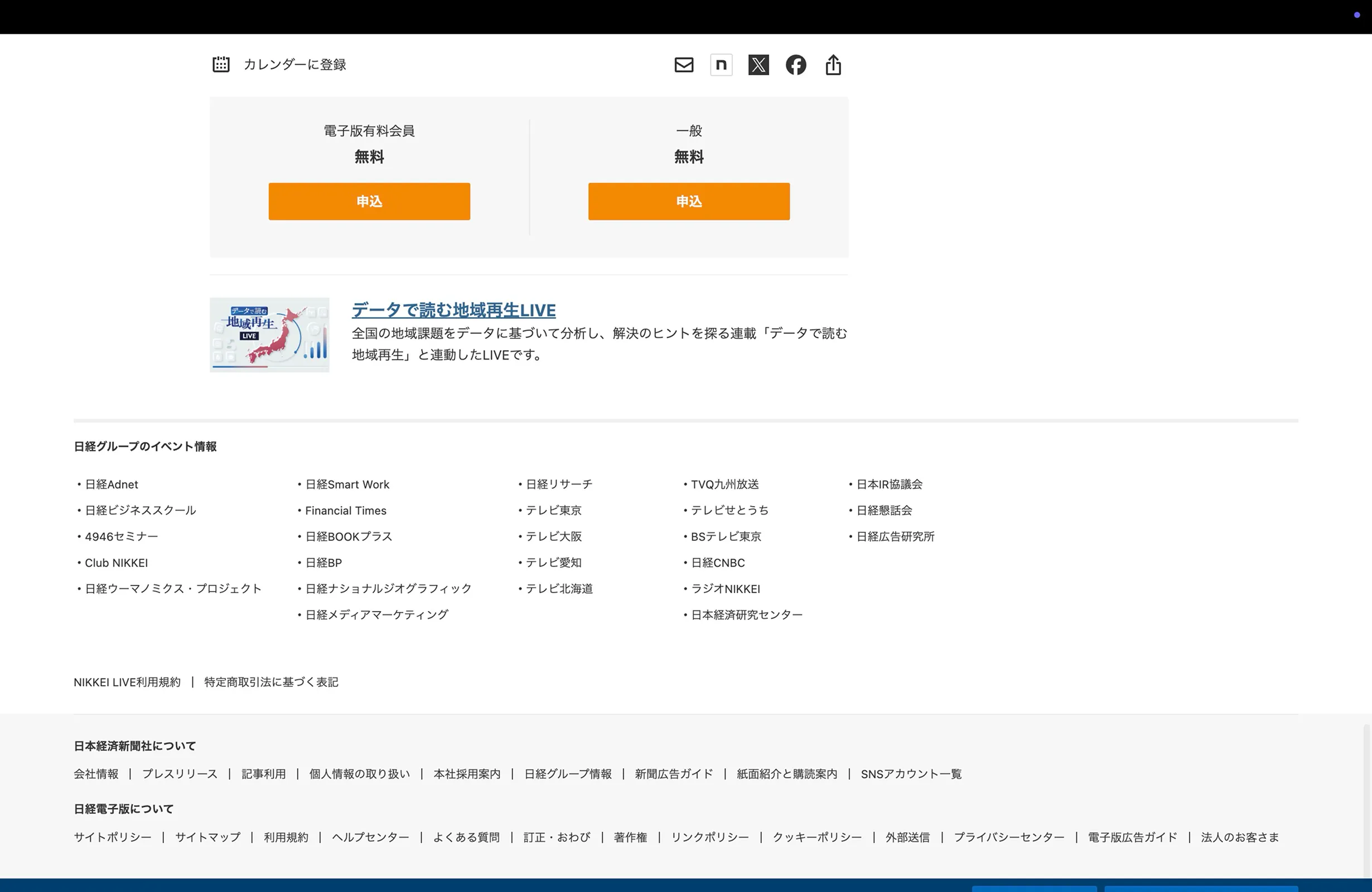
Task: Open 日経ウーマノミクス・プロジェクト link
Action: [x=173, y=589]
